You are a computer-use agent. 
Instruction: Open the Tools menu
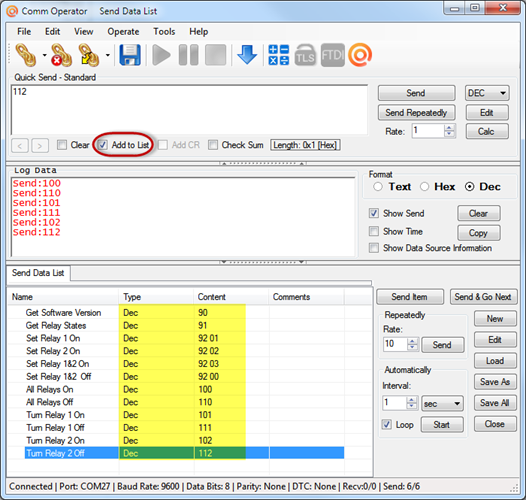tap(164, 32)
